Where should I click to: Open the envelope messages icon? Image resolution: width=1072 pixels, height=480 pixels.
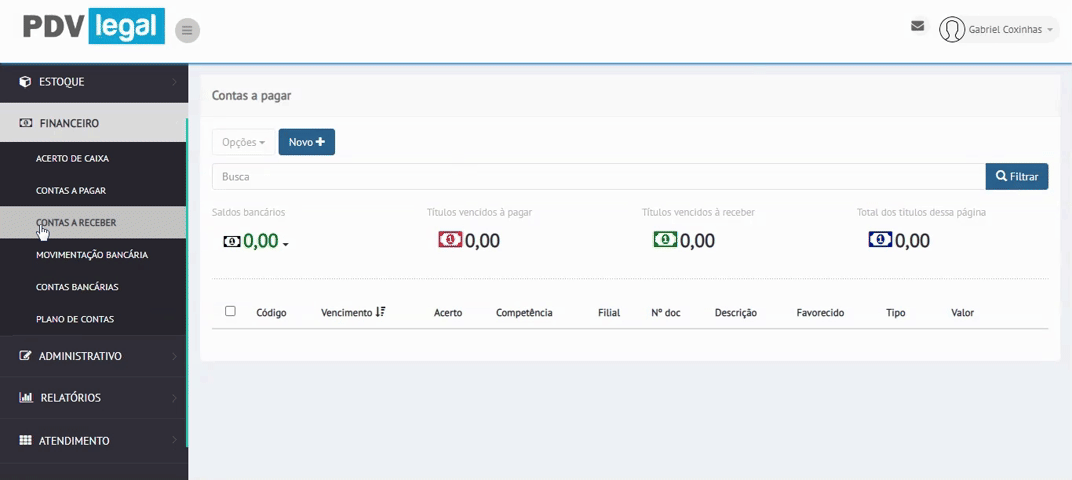pos(917,26)
